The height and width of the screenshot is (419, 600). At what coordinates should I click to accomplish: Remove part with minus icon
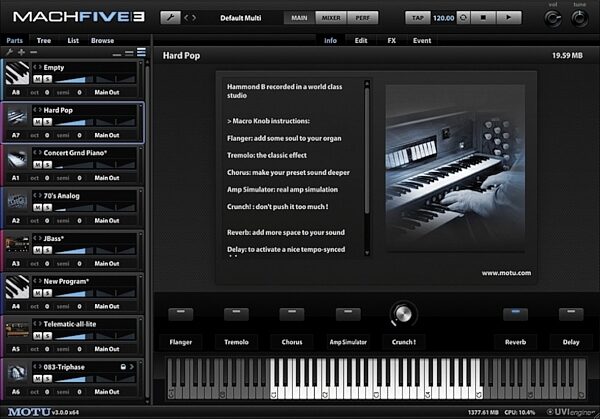pos(34,52)
